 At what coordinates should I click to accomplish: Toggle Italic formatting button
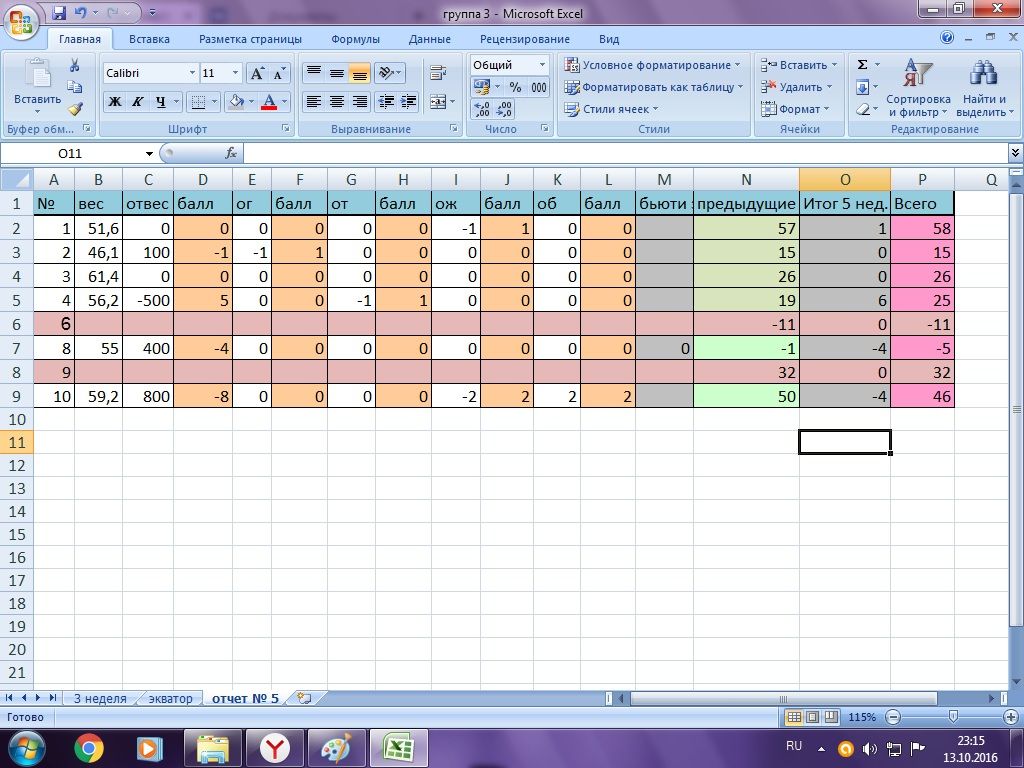(137, 102)
